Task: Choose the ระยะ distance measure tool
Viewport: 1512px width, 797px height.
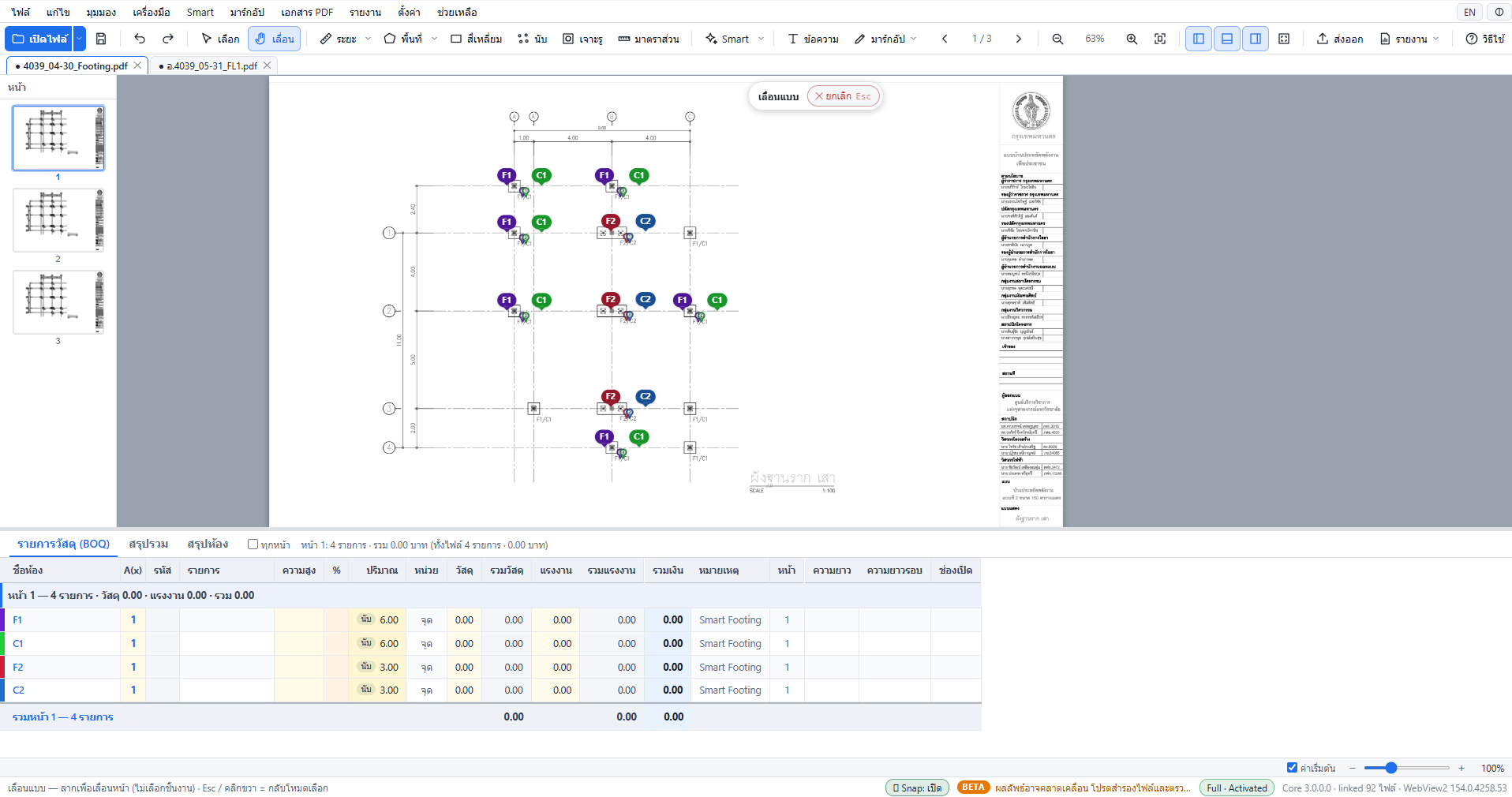Action: (x=338, y=39)
